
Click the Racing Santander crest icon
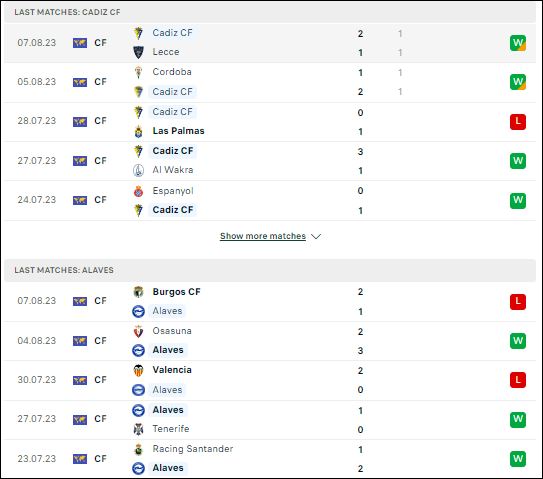tap(138, 449)
